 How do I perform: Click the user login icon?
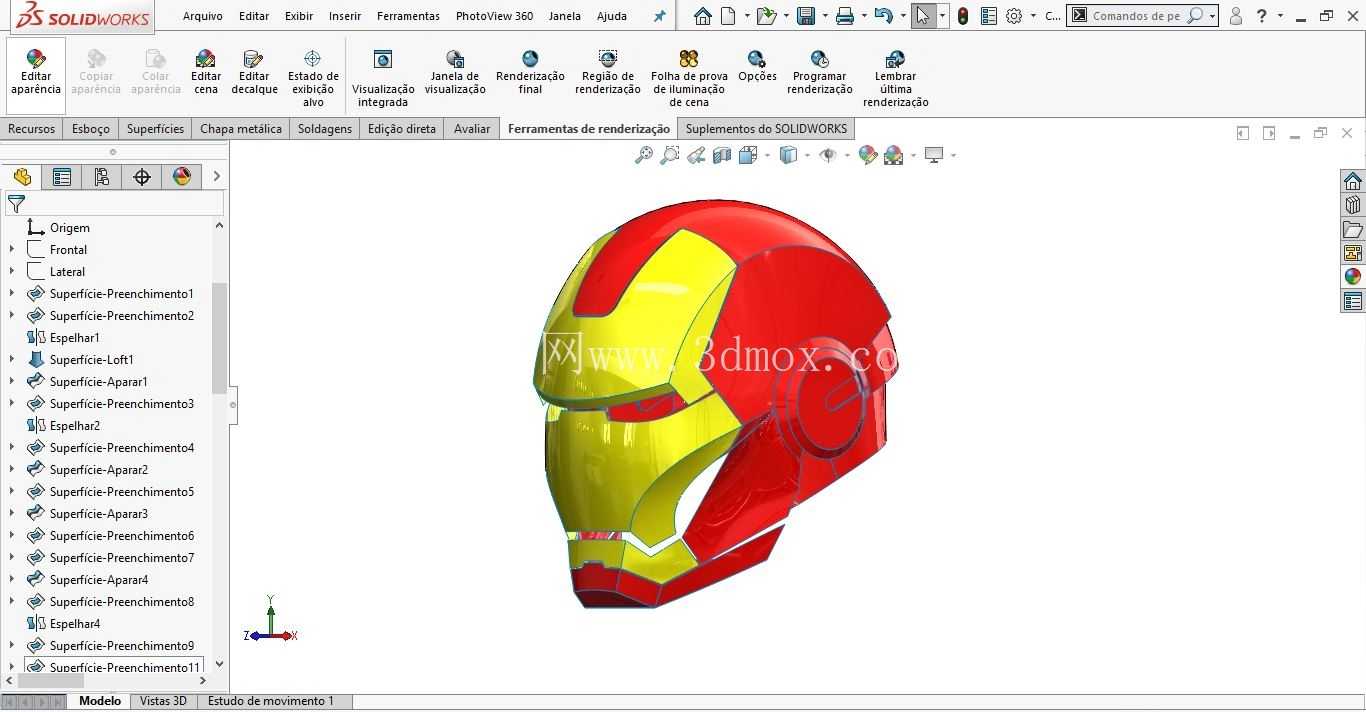click(x=1236, y=16)
